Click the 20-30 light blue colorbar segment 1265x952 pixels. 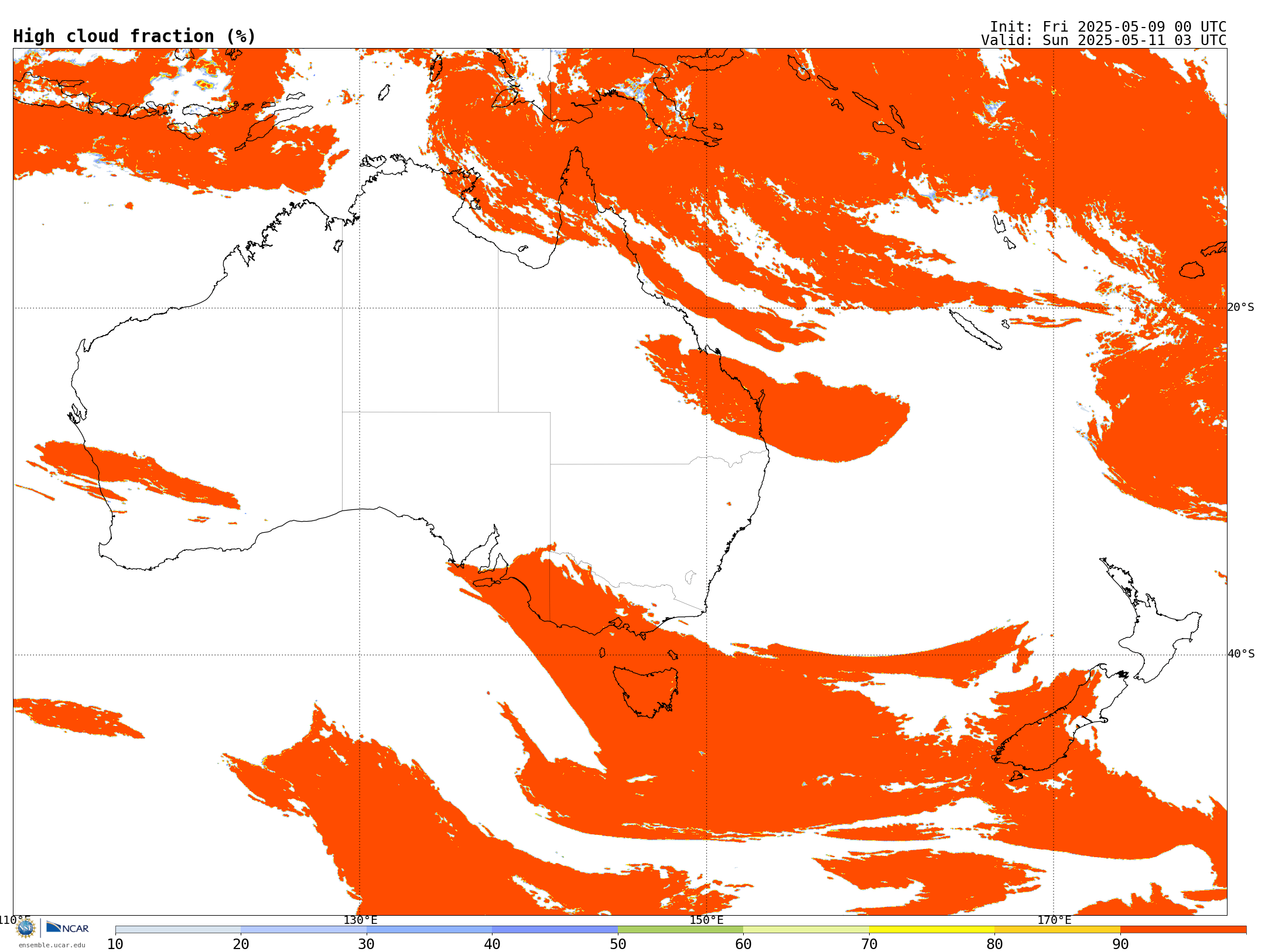tap(303, 930)
